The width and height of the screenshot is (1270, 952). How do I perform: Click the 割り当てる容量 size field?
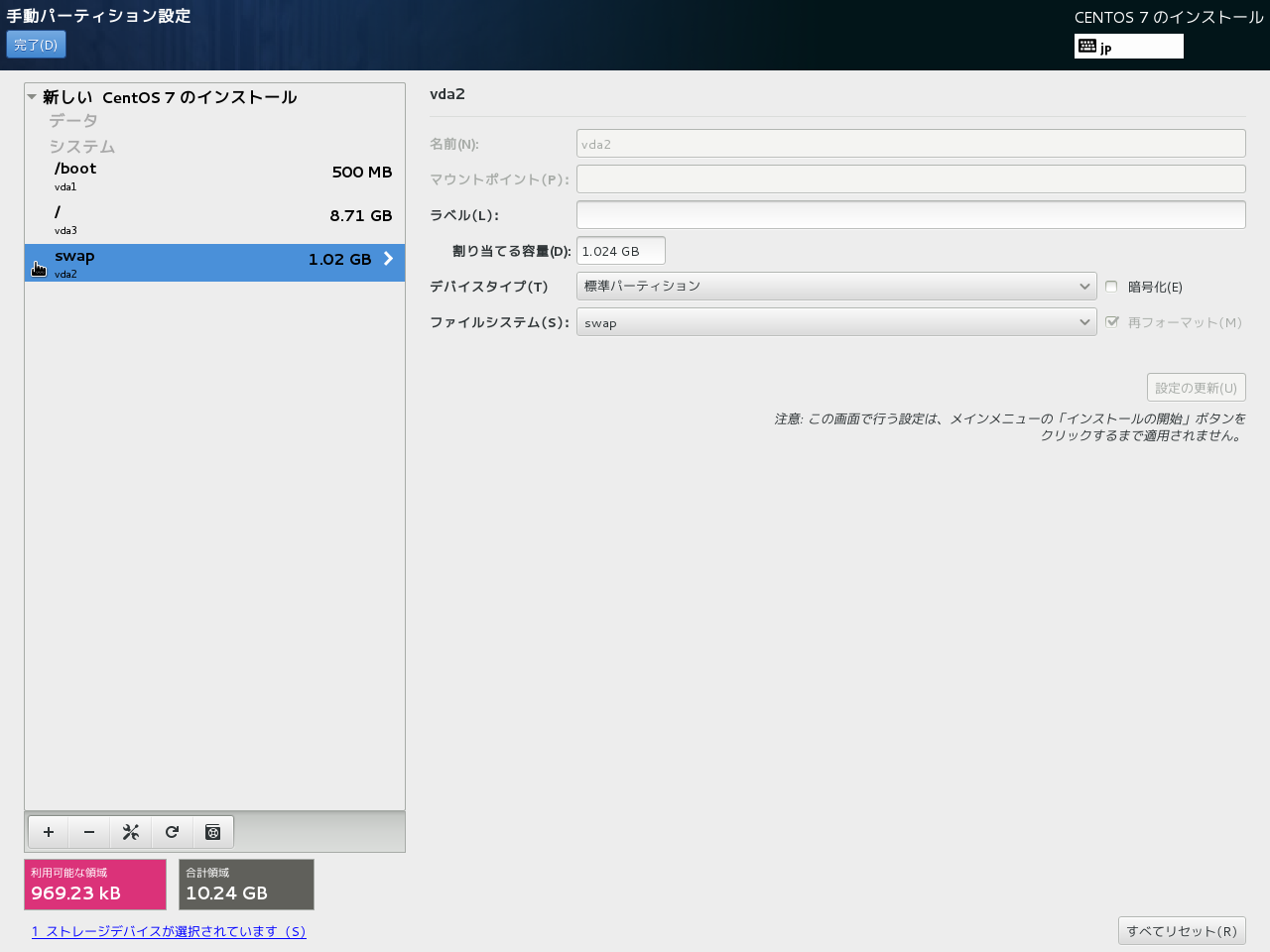click(620, 251)
